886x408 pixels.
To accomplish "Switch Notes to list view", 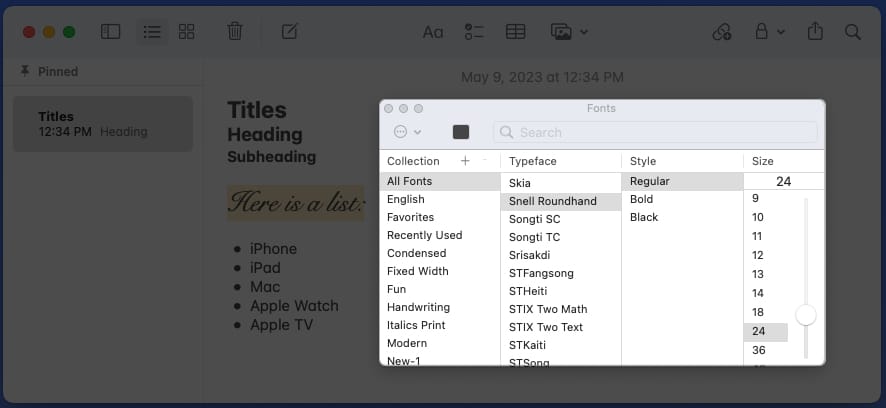I will click(x=152, y=32).
